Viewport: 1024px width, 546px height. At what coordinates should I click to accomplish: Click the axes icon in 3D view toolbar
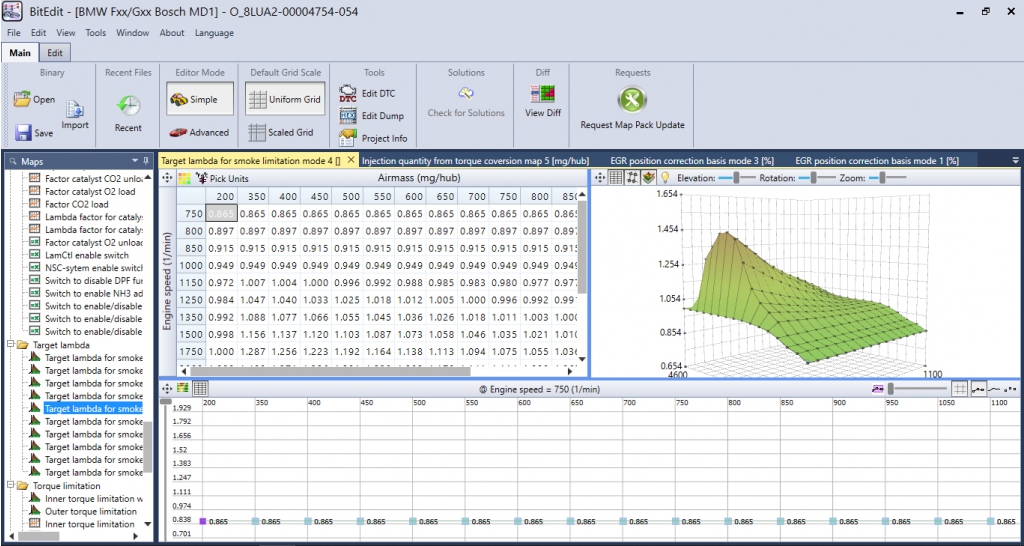[632, 177]
